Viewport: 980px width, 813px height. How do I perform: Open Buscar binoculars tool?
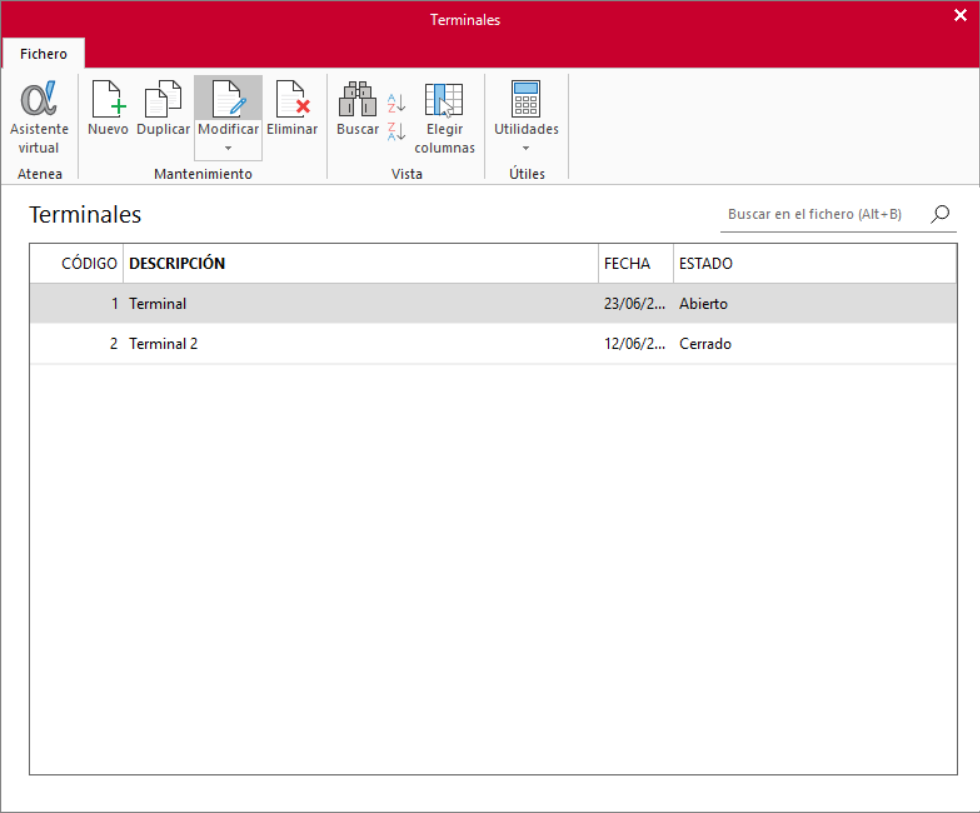pyautogui.click(x=358, y=99)
